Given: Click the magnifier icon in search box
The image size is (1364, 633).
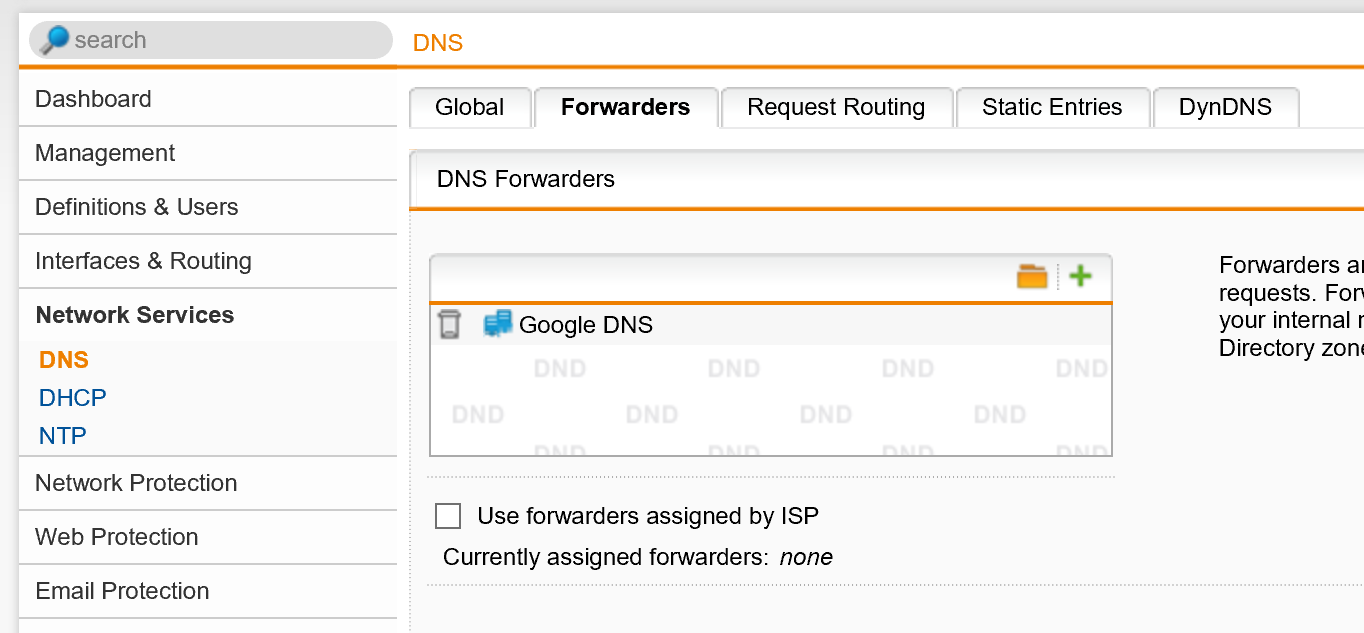Looking at the screenshot, I should click(54, 40).
